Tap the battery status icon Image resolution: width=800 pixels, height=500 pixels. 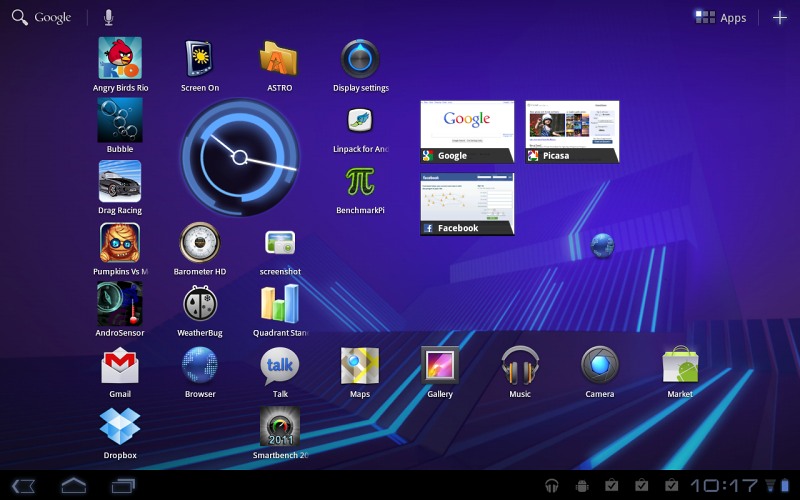785,486
